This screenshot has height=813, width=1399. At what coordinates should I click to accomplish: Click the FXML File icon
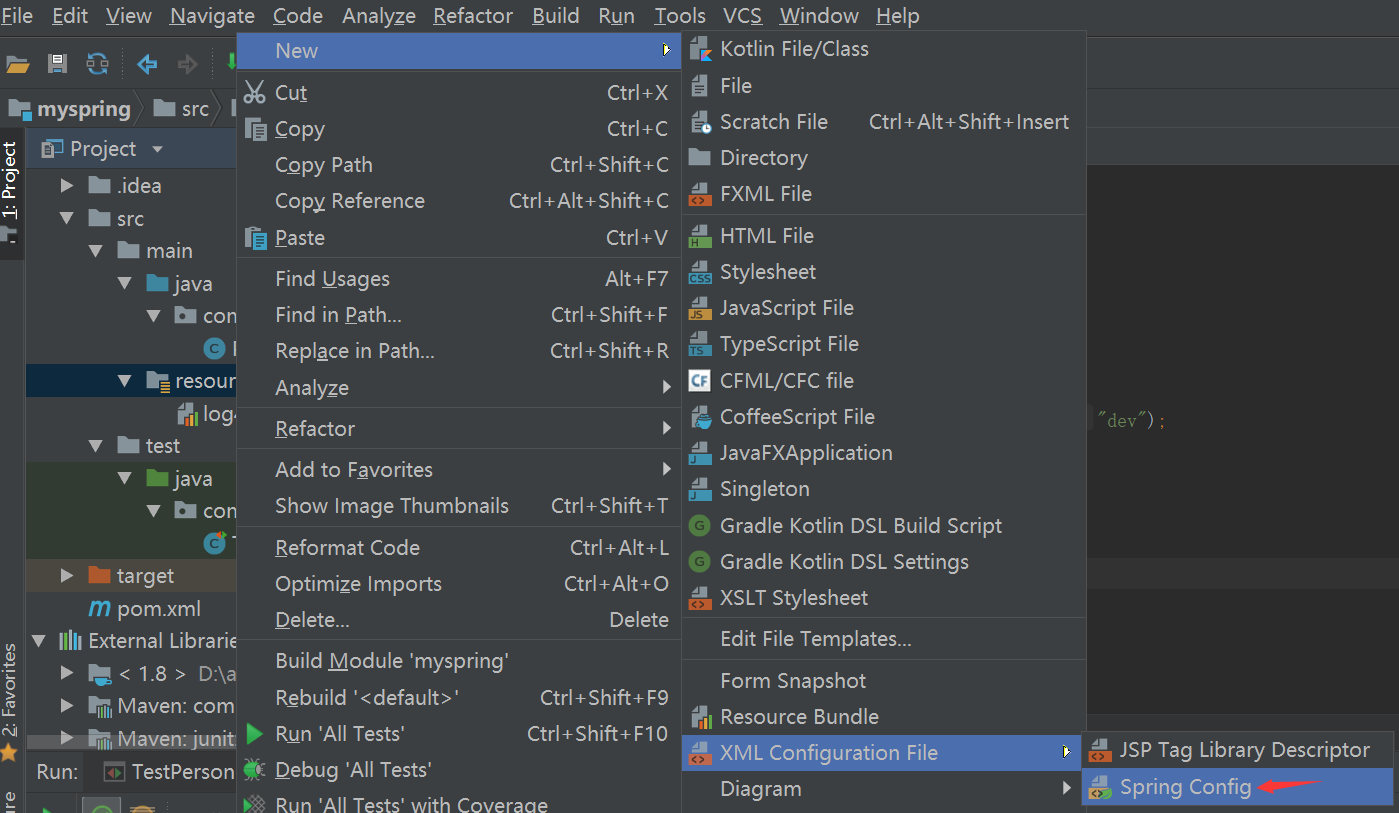(701, 194)
